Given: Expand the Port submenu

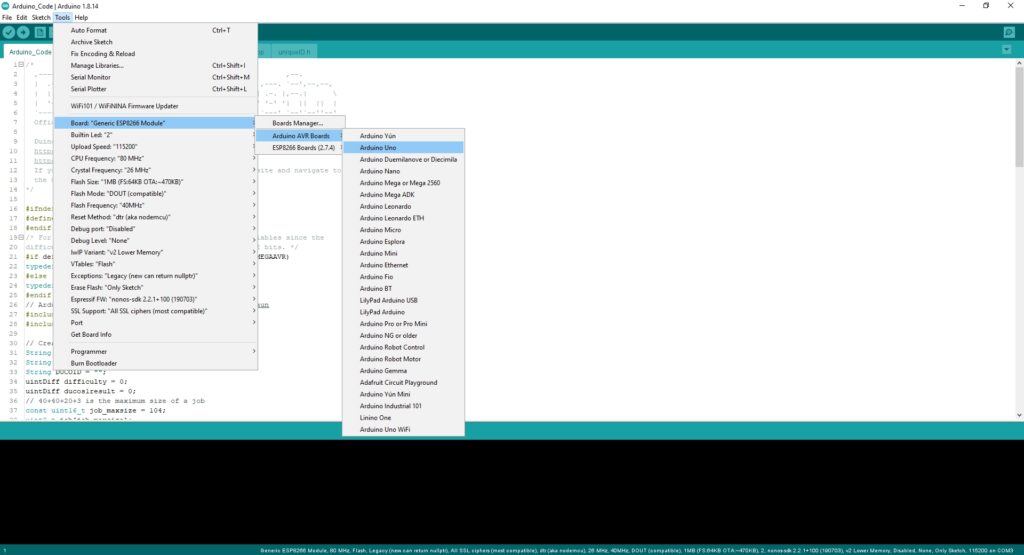Looking at the screenshot, I should (155, 323).
